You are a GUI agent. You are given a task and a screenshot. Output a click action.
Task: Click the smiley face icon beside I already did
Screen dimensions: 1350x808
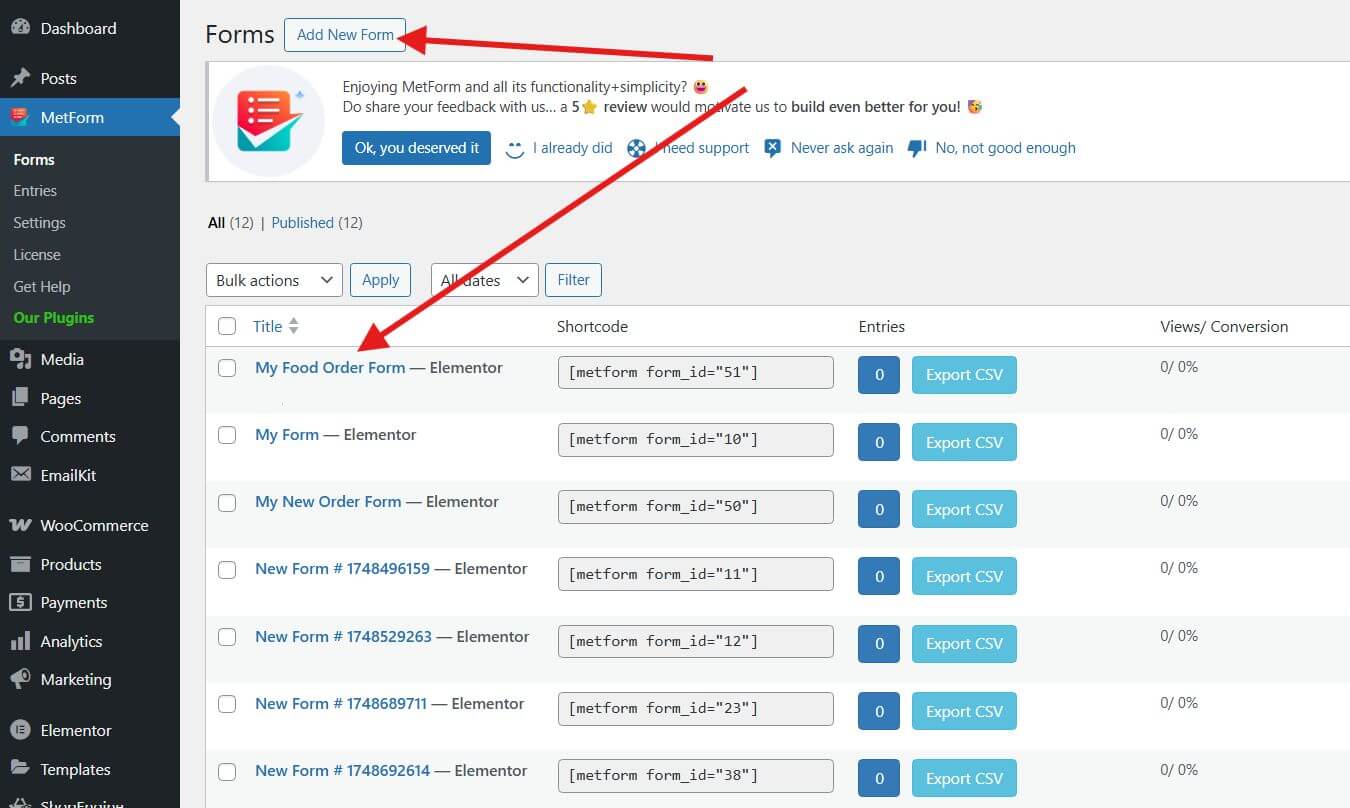515,148
